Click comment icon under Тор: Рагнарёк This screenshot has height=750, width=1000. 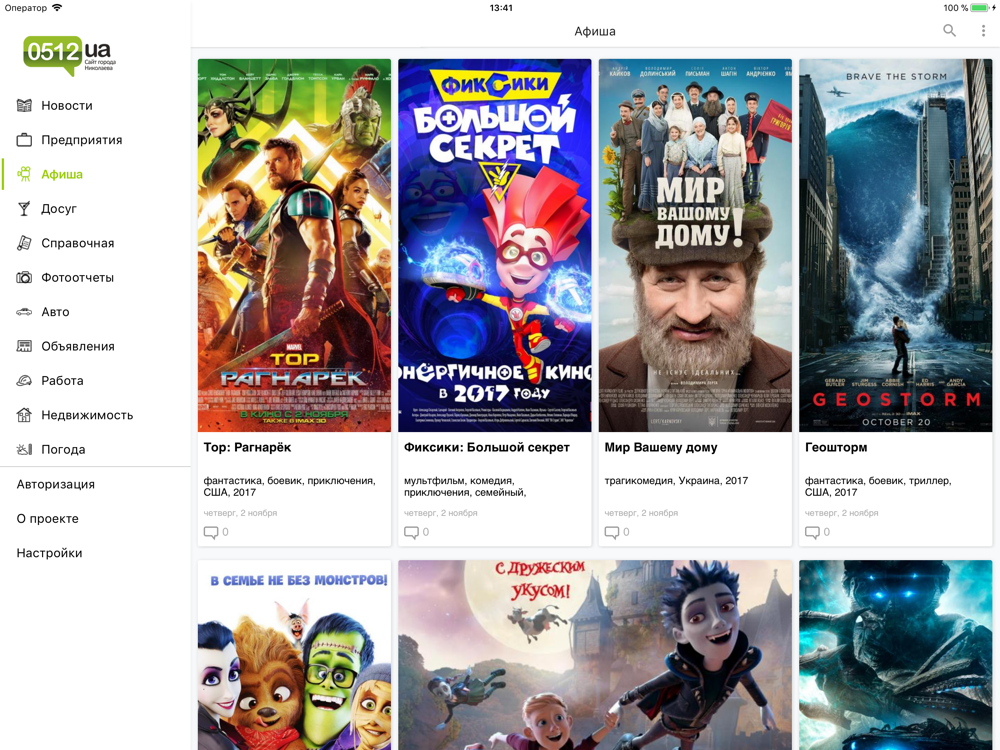tap(210, 532)
